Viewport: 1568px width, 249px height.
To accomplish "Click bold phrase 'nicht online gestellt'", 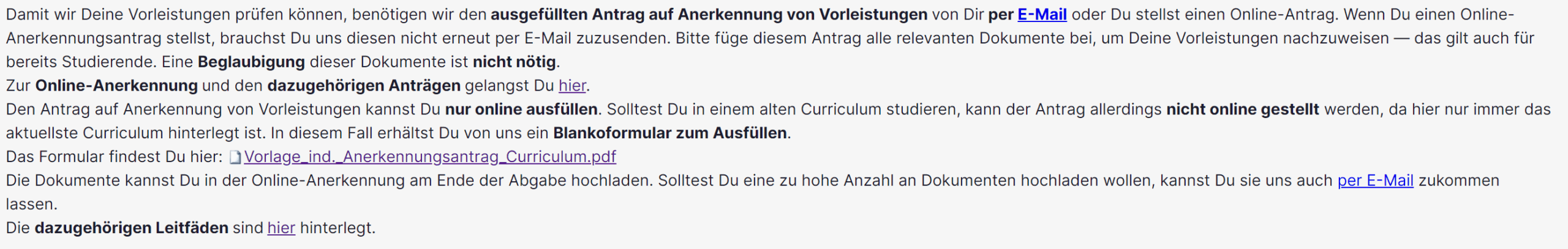I will (x=1242, y=110).
